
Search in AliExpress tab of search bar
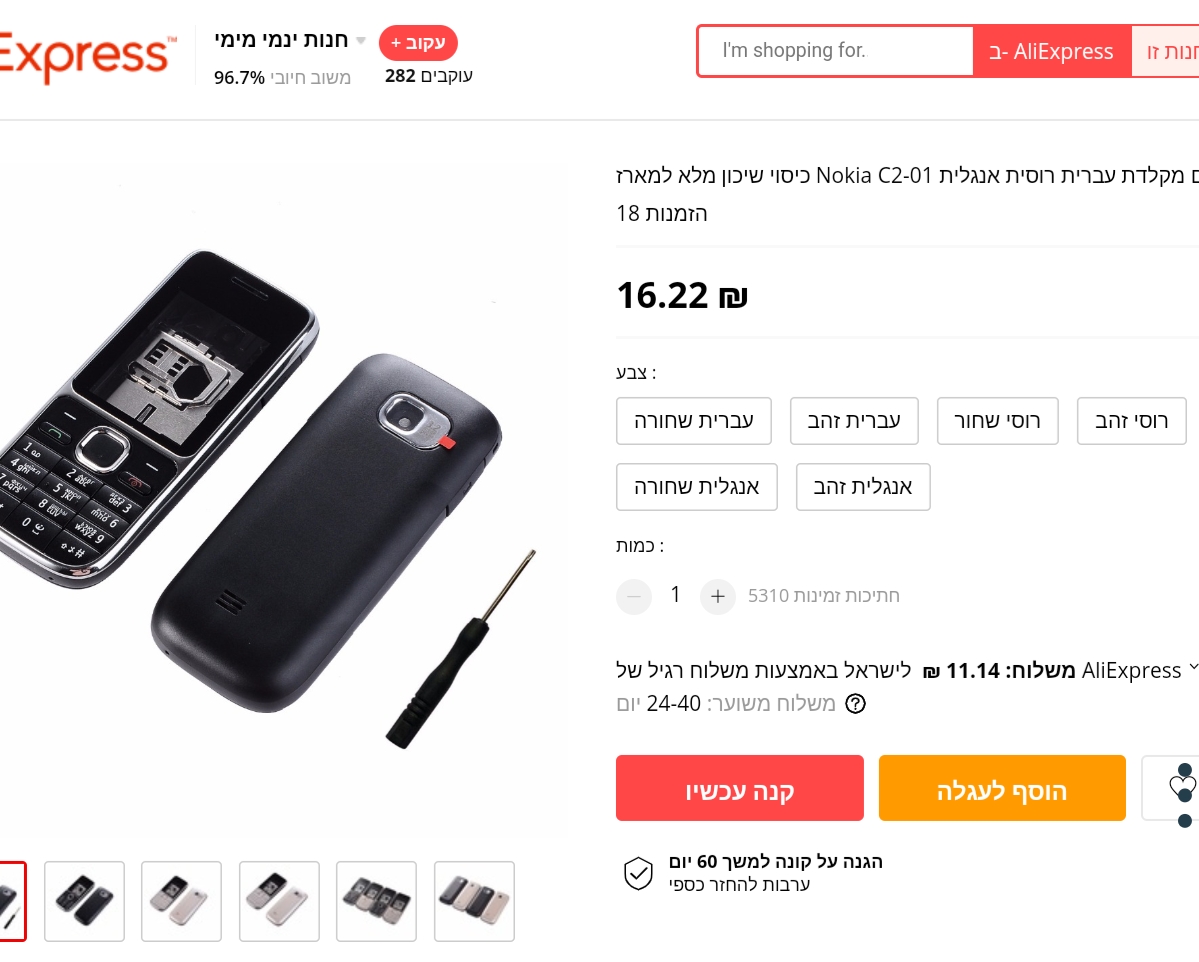point(1052,52)
